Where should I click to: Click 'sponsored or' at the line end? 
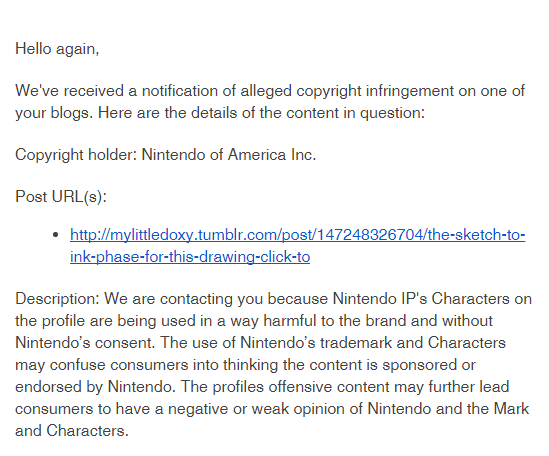tap(429, 365)
